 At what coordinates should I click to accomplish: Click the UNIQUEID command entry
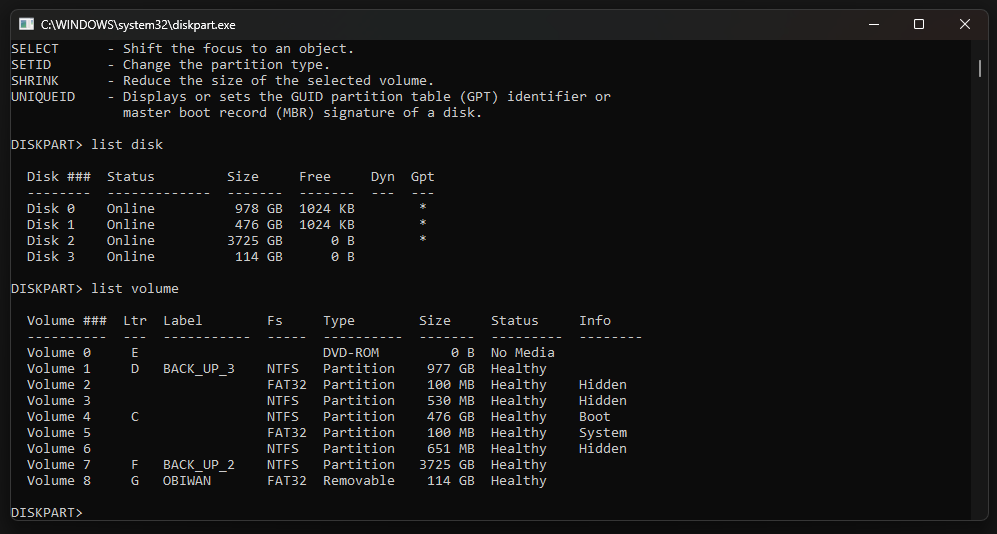43,97
